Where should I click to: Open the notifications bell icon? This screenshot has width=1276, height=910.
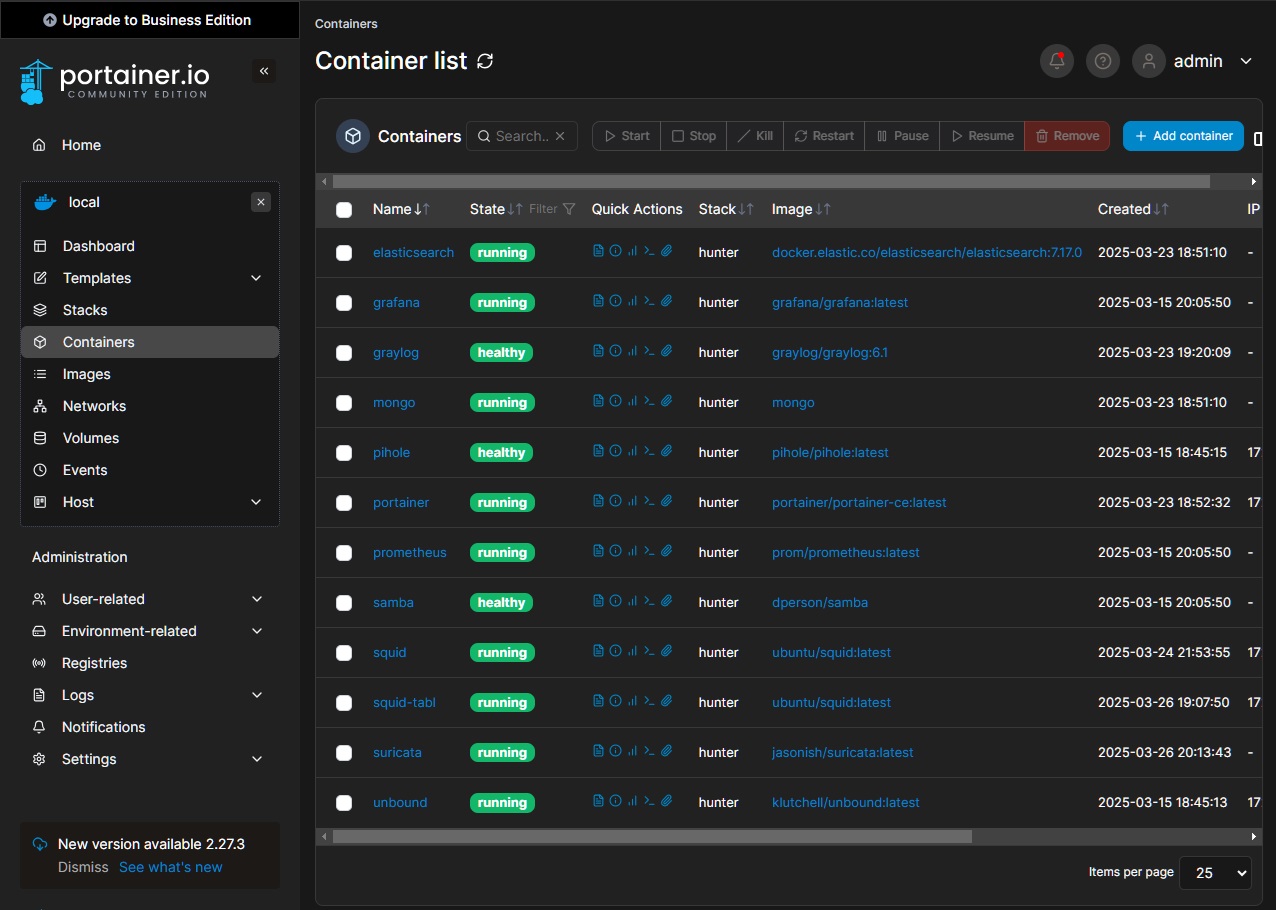(1057, 61)
